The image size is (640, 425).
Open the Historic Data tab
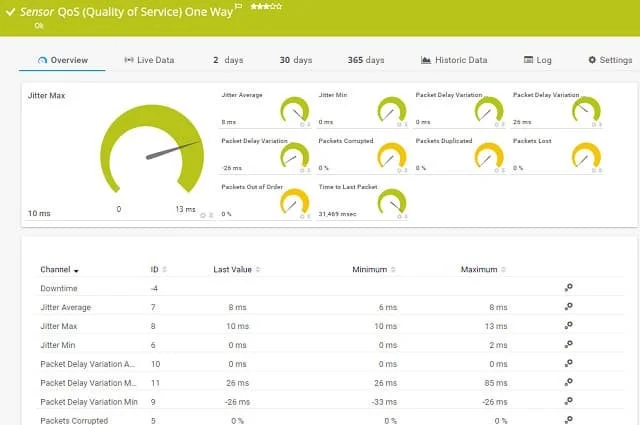[454, 60]
